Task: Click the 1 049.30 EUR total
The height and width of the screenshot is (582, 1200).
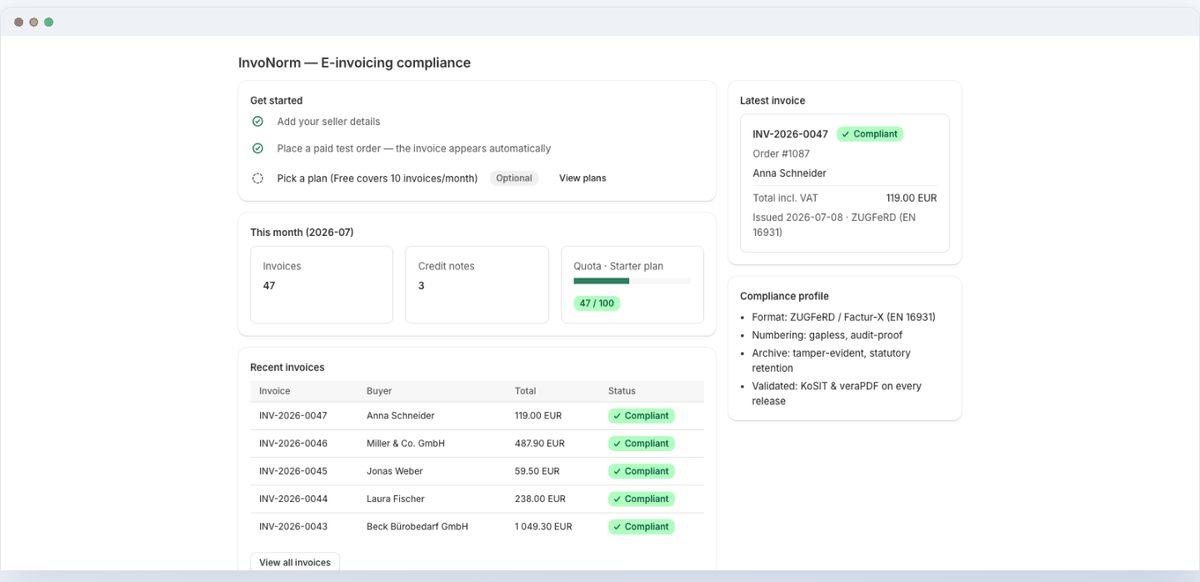Action: coord(543,526)
